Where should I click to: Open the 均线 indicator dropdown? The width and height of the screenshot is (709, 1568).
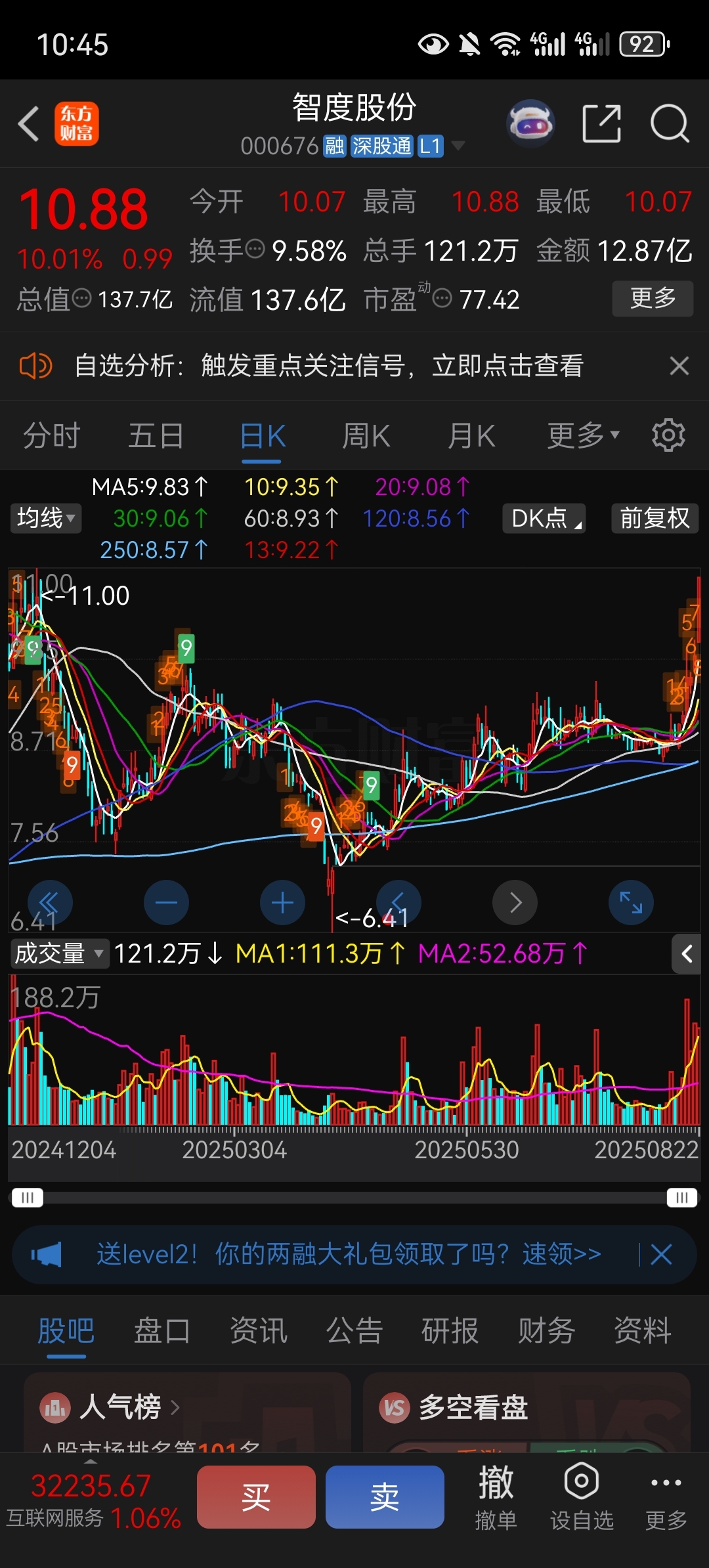46,518
